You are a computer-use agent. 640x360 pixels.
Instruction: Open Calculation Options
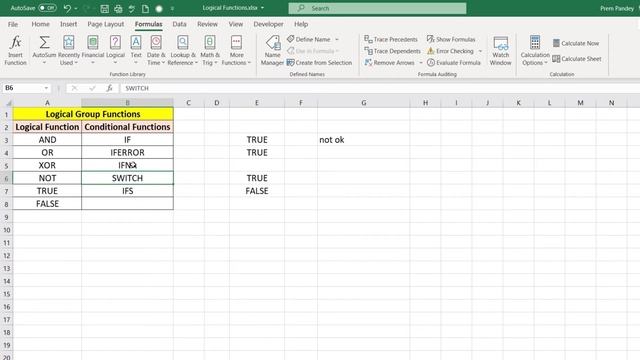point(535,50)
